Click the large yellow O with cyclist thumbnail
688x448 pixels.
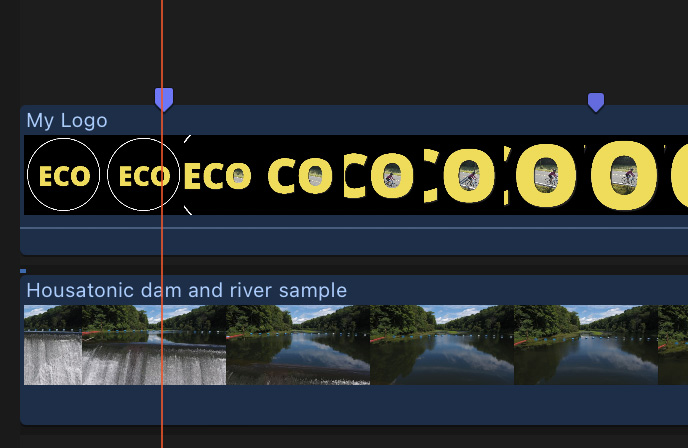tap(624, 176)
